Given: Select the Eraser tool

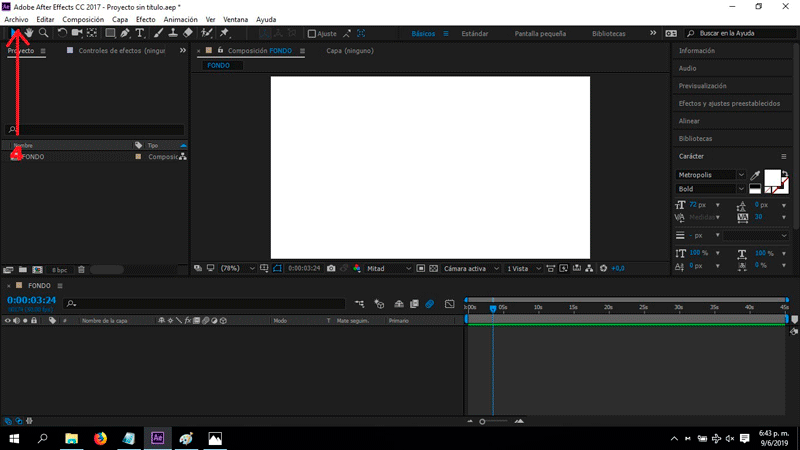Looking at the screenshot, I should [x=188, y=33].
